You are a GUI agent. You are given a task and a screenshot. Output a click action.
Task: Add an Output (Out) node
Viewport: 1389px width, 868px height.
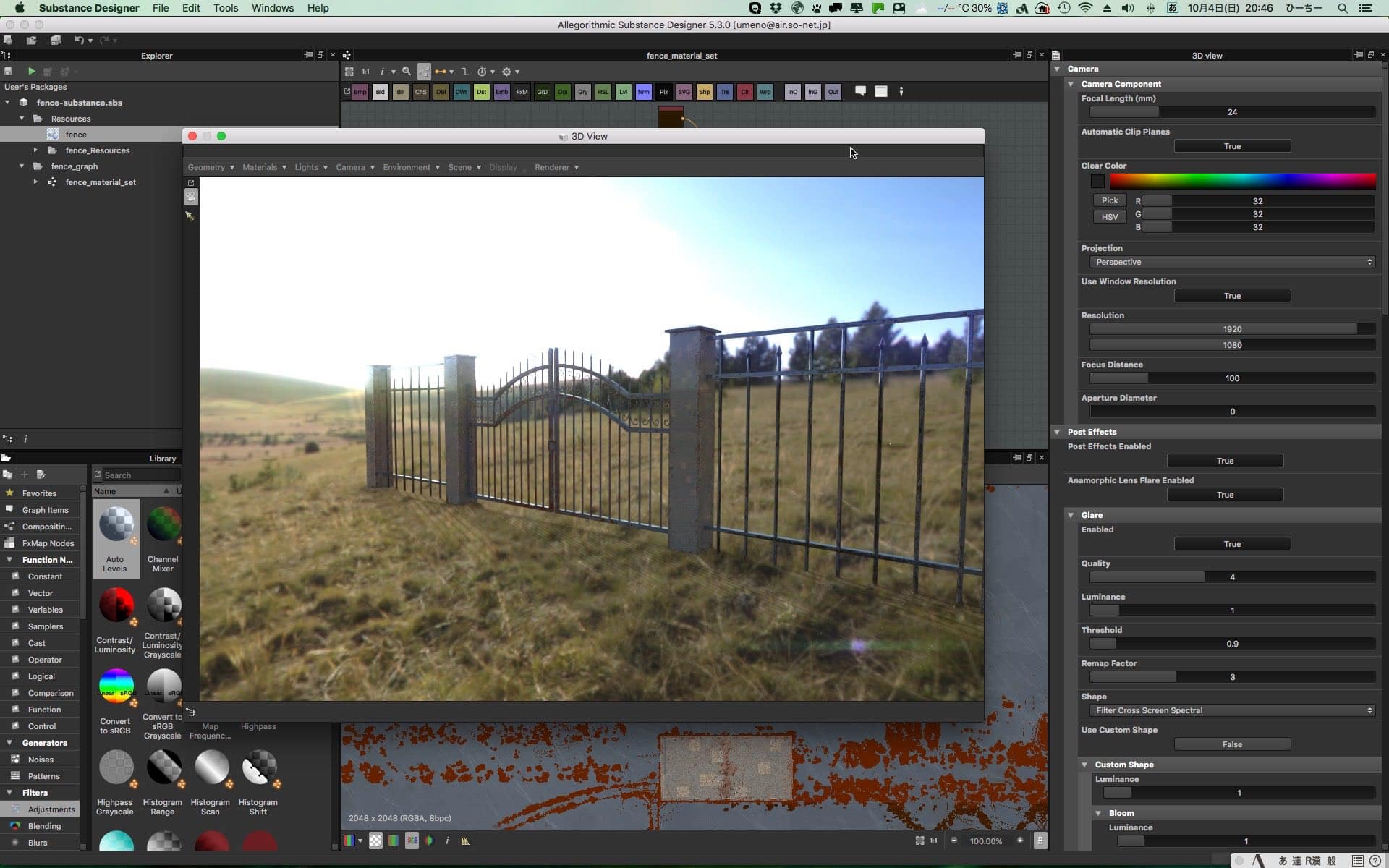click(833, 92)
